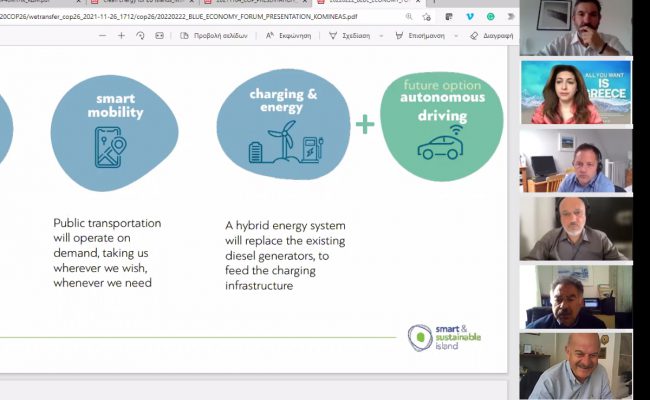
Task: Click the map phone icon under smart mobility
Action: (x=110, y=147)
